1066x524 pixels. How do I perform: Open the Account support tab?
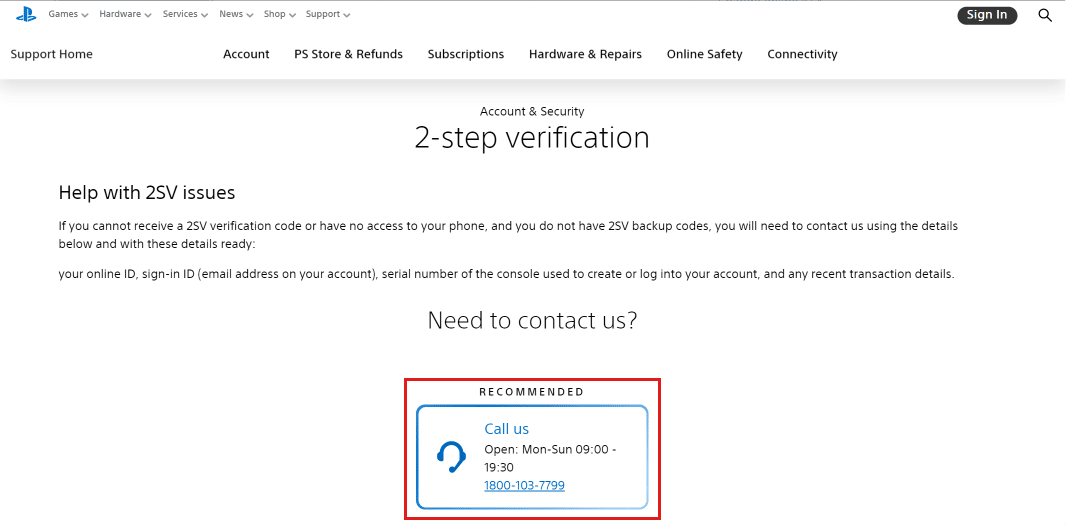(246, 54)
